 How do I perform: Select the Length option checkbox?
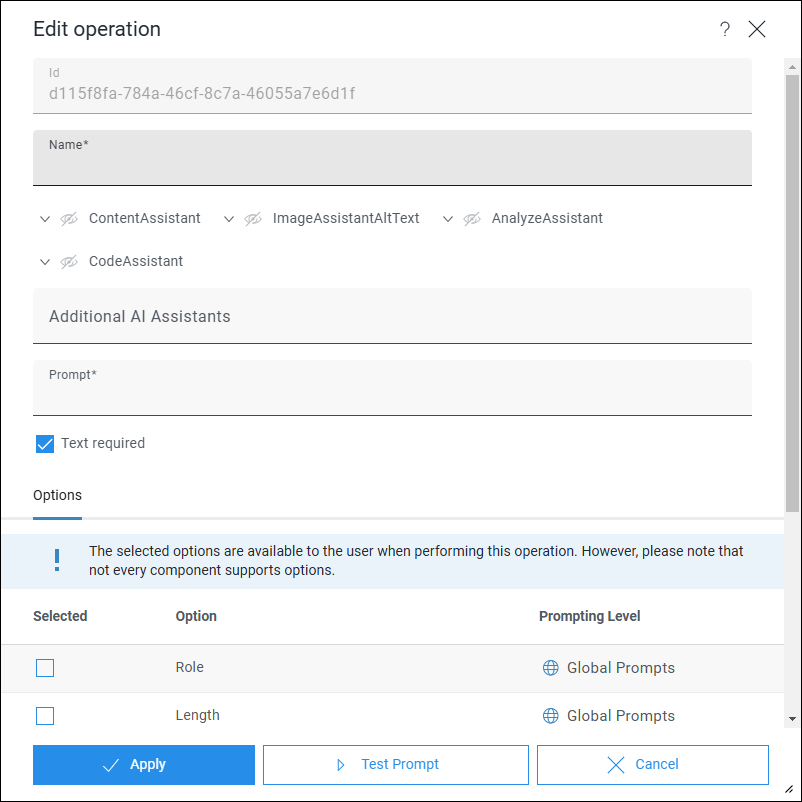pos(45,716)
